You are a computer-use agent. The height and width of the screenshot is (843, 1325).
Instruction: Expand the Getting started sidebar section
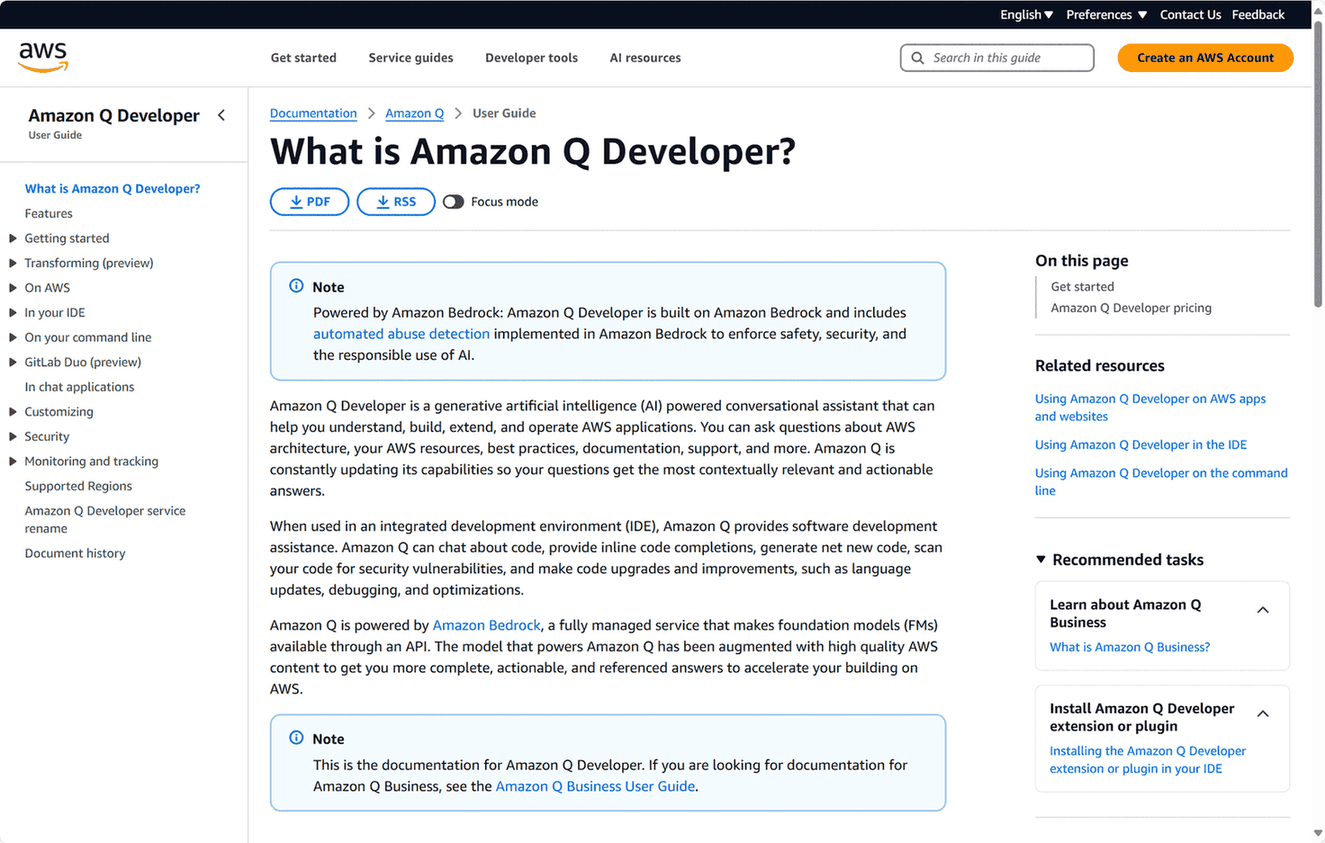(12, 238)
